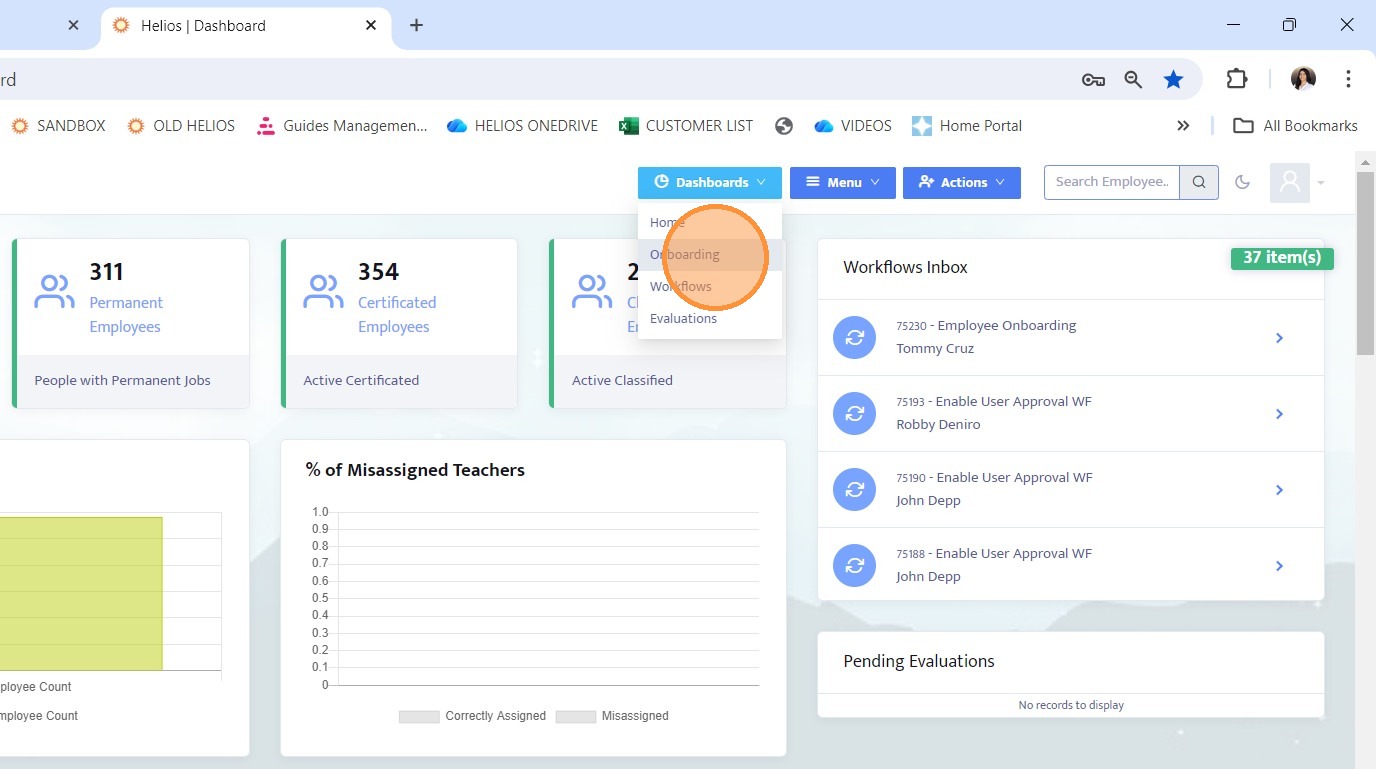Select Home from the Dashboards menu

point(710,222)
